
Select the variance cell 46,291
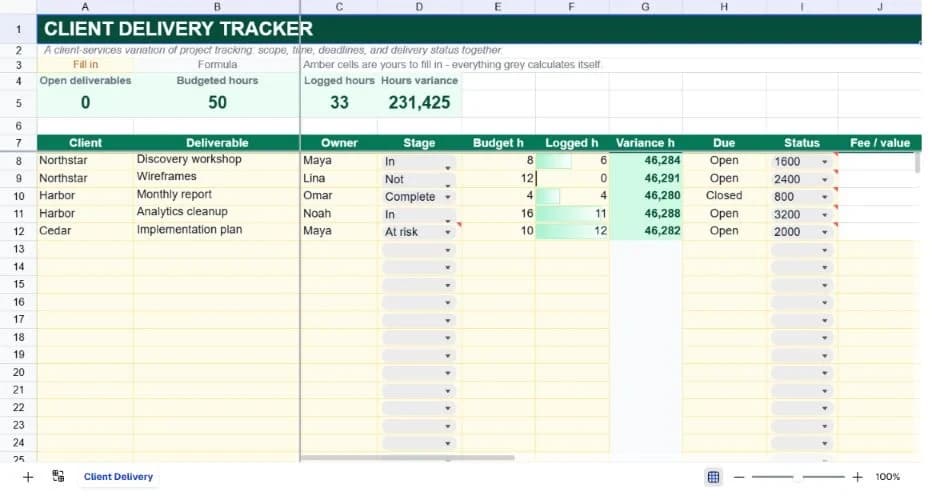click(x=646, y=178)
